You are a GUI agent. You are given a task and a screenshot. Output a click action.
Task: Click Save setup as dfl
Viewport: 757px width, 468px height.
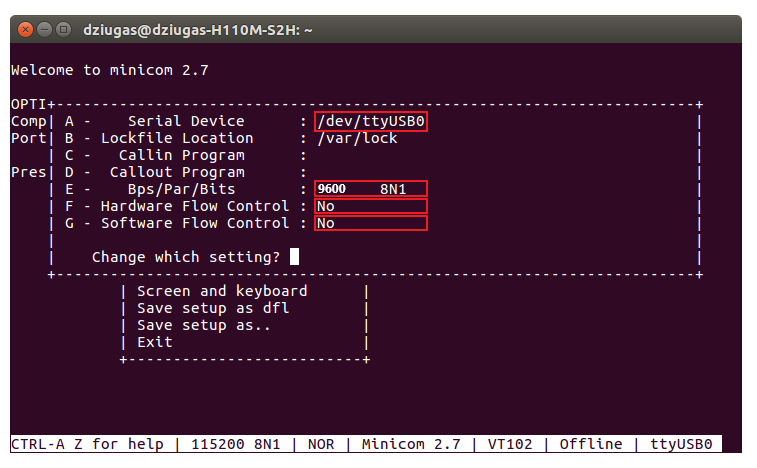pos(213,308)
